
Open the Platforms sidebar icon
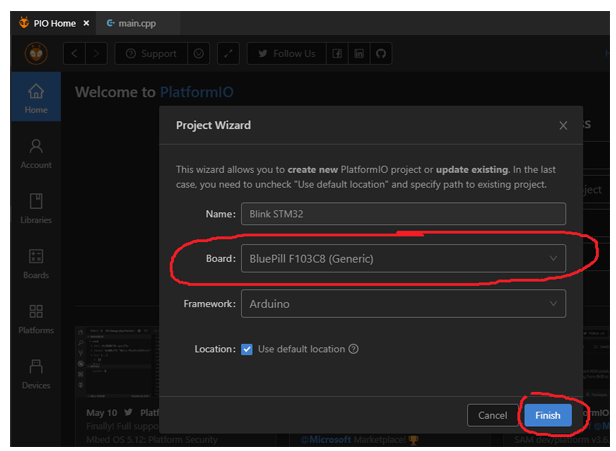(36, 317)
